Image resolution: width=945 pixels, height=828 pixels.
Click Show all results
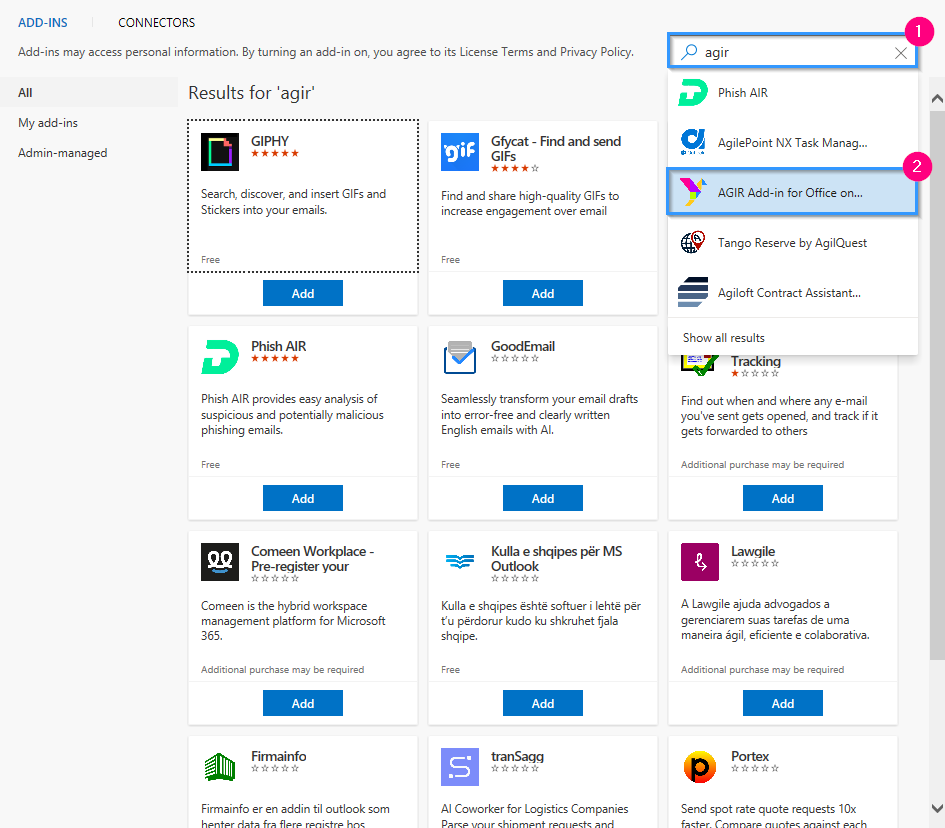point(723,337)
